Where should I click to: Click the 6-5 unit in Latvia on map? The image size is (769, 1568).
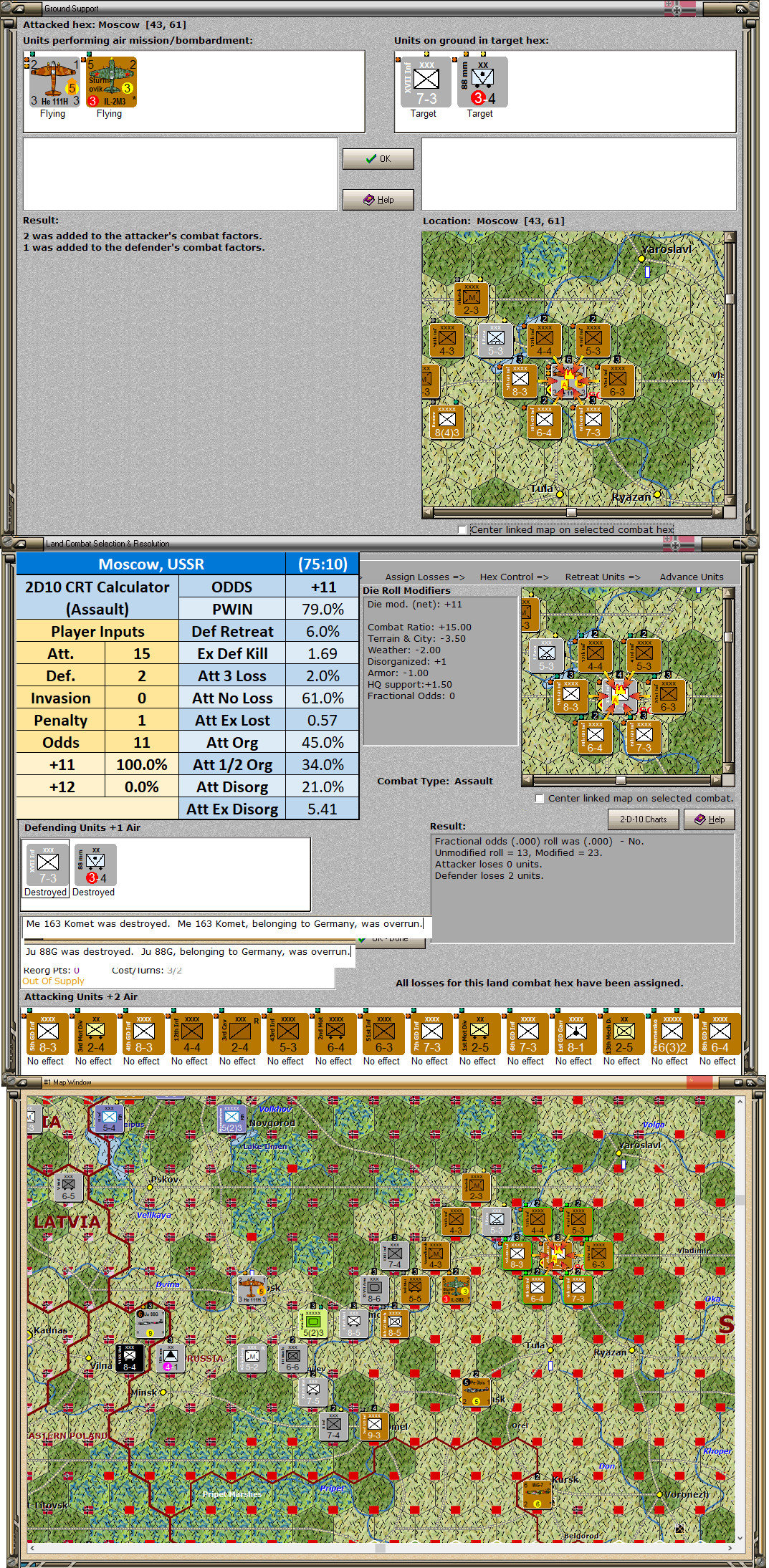pyautogui.click(x=68, y=1188)
